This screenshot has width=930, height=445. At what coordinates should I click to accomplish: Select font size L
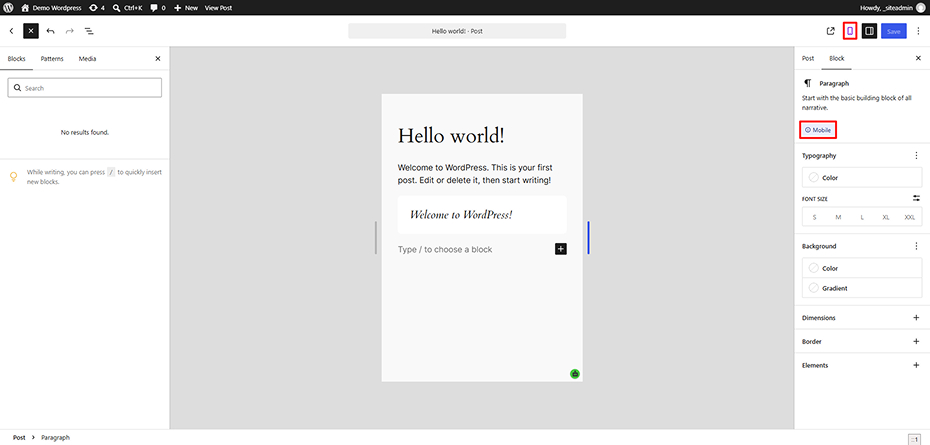point(862,217)
